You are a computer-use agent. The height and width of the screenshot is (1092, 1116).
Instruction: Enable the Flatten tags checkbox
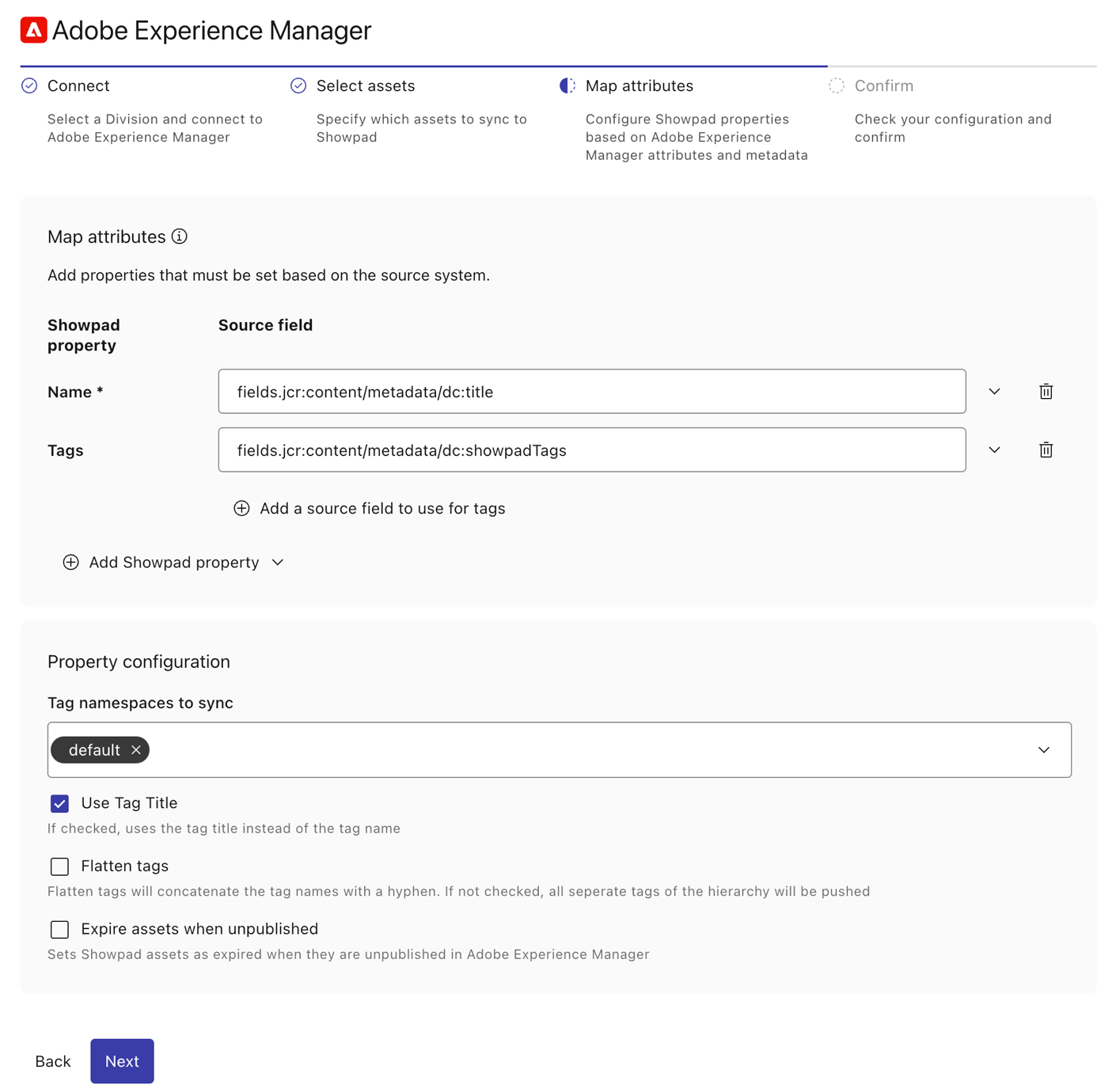[x=59, y=866]
